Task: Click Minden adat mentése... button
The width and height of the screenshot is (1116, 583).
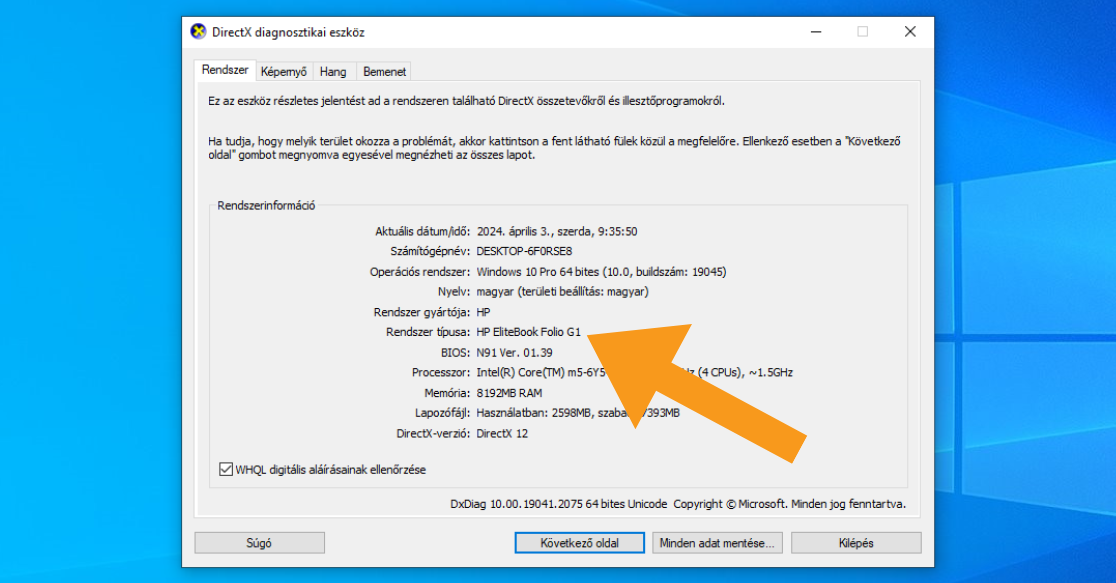Action: point(717,543)
